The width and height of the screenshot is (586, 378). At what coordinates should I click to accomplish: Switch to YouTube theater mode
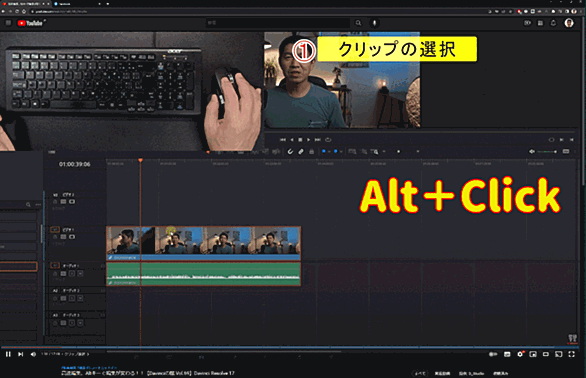(x=546, y=354)
